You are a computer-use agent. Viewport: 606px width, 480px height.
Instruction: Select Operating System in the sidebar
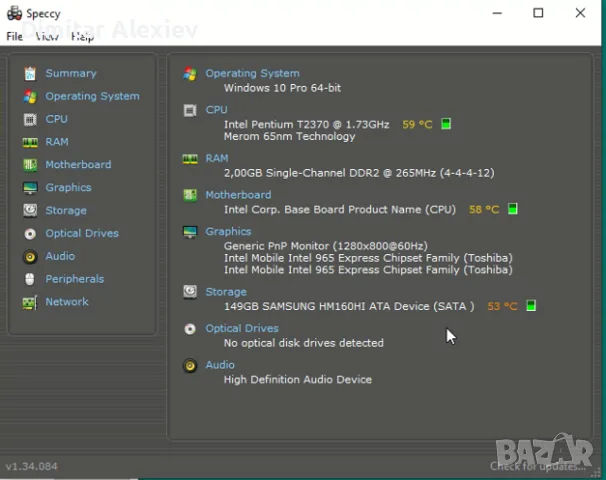pos(92,96)
